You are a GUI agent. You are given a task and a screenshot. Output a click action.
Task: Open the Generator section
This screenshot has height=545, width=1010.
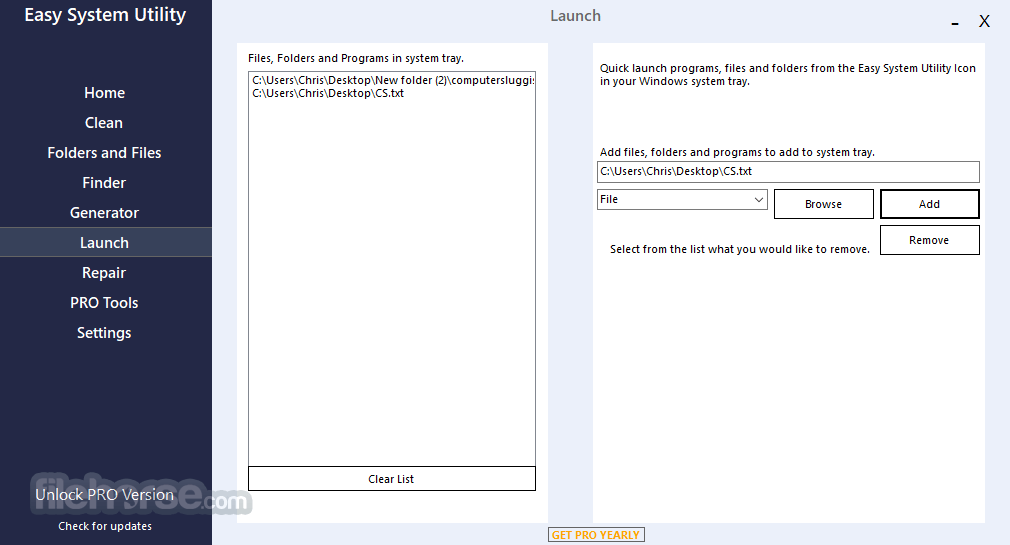click(x=104, y=213)
